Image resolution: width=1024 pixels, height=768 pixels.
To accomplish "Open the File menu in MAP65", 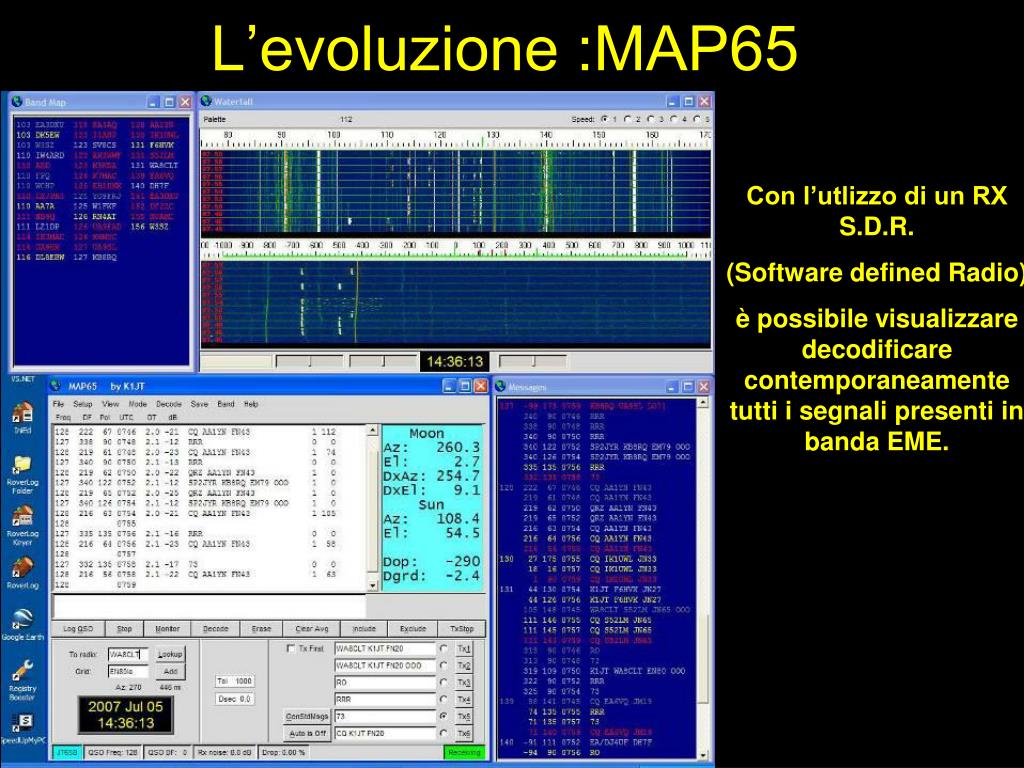I will coord(58,404).
